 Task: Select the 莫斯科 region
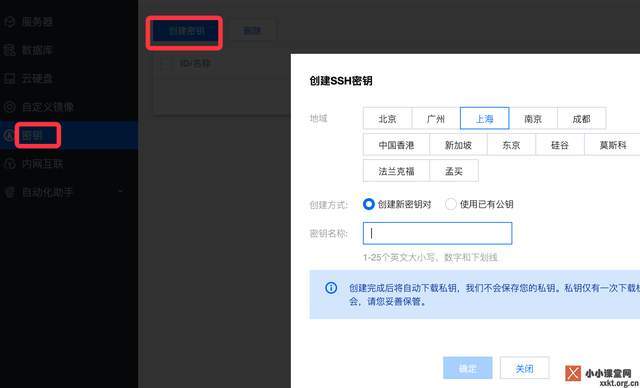pyautogui.click(x=612, y=145)
